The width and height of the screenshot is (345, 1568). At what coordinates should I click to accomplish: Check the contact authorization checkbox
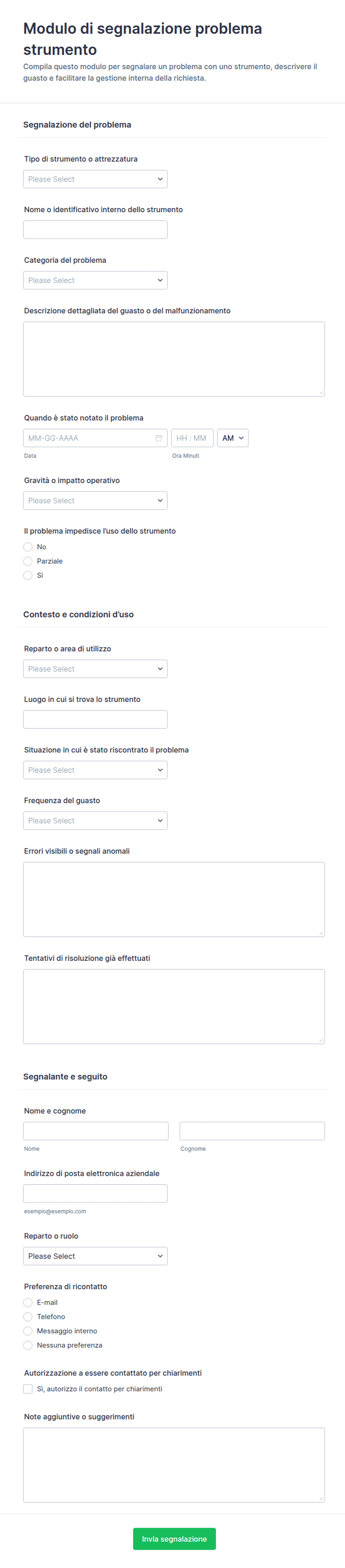pos(28,1389)
